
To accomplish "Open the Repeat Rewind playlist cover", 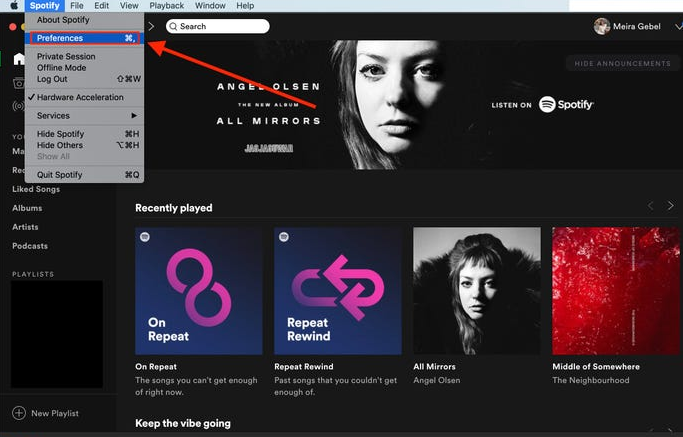I will [338, 291].
